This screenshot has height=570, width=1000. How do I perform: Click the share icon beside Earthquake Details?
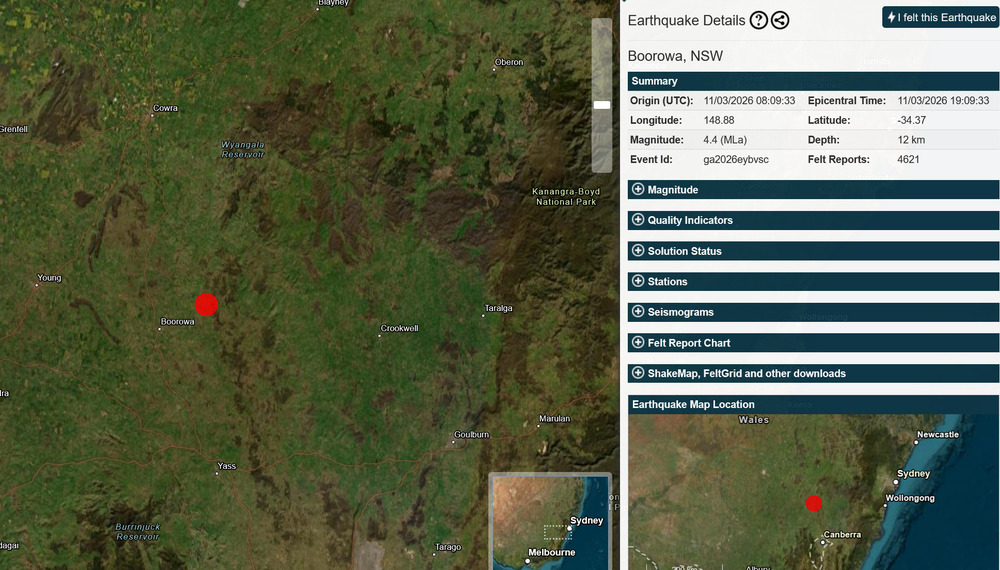tap(780, 20)
